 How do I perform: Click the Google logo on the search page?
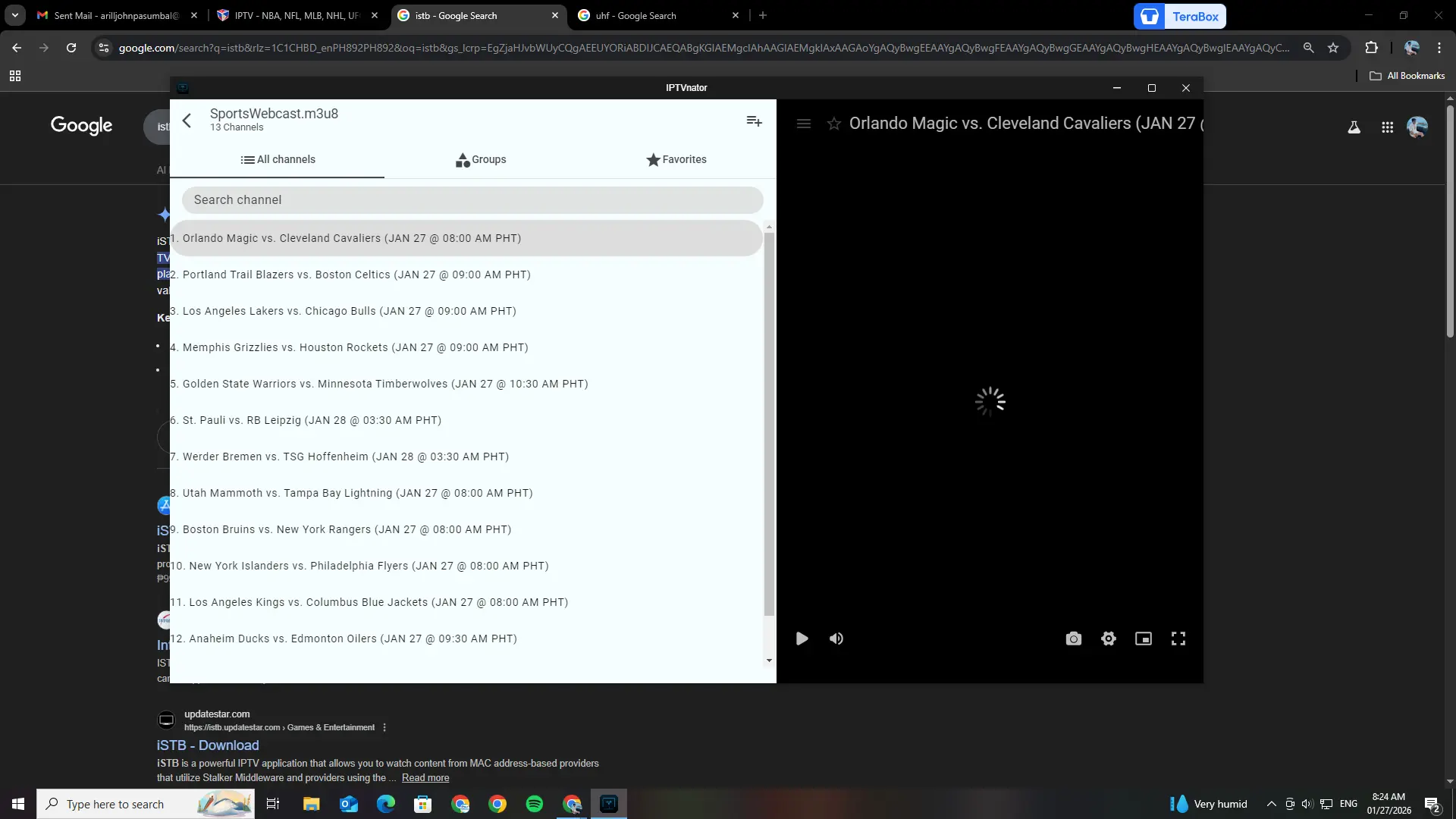coord(81,126)
